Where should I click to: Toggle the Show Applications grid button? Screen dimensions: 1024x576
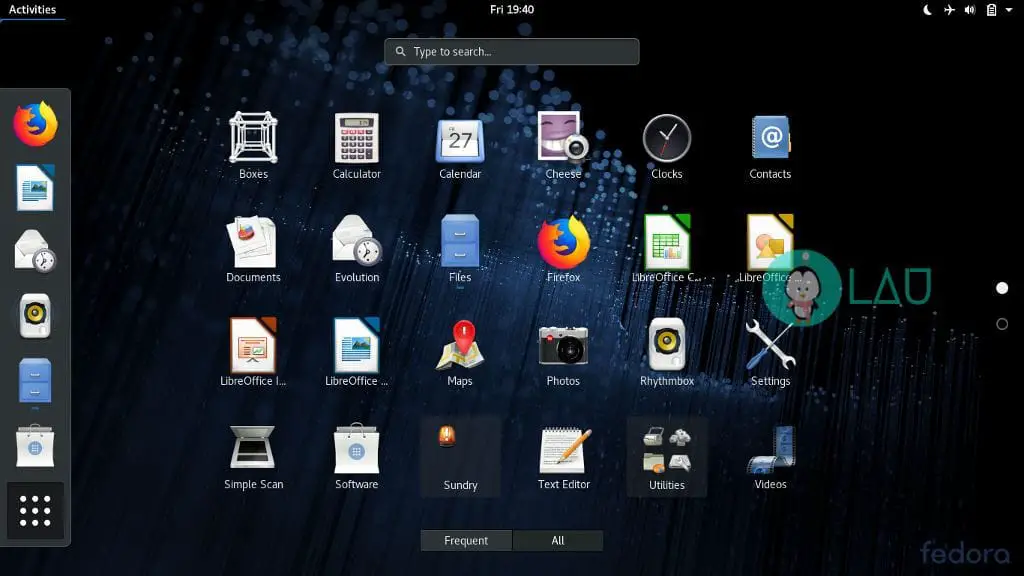[35, 510]
